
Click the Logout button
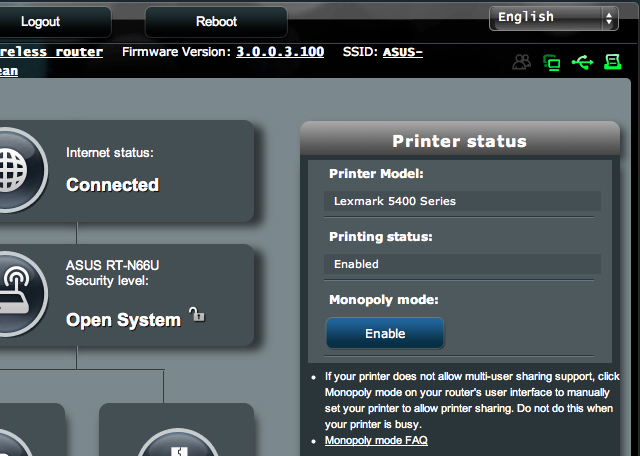pyautogui.click(x=55, y=22)
